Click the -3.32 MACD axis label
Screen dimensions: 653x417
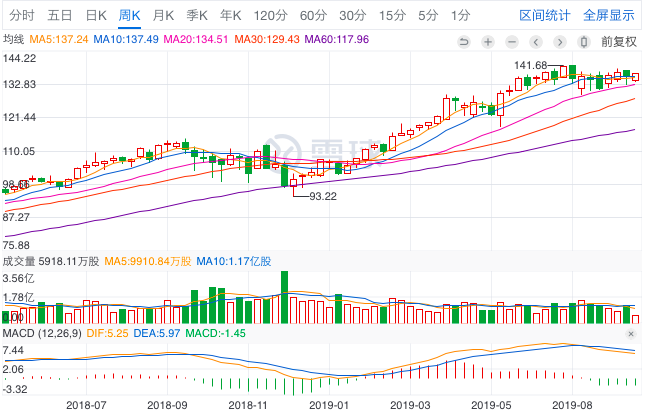point(15,390)
